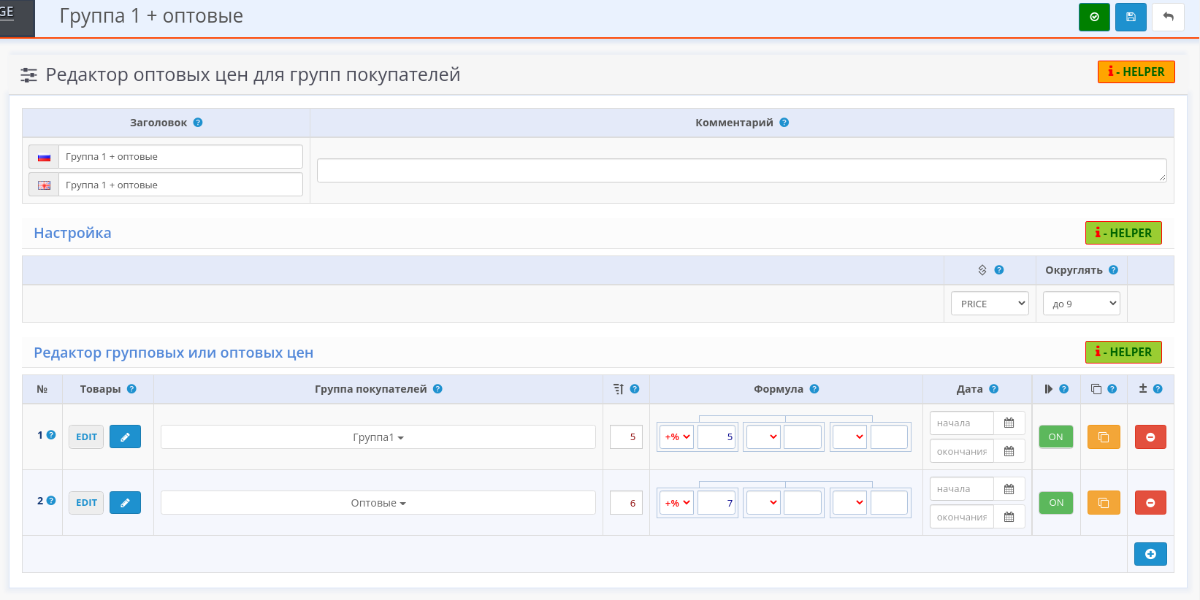Expand the Группа1 buyer group dropdown

tap(378, 437)
